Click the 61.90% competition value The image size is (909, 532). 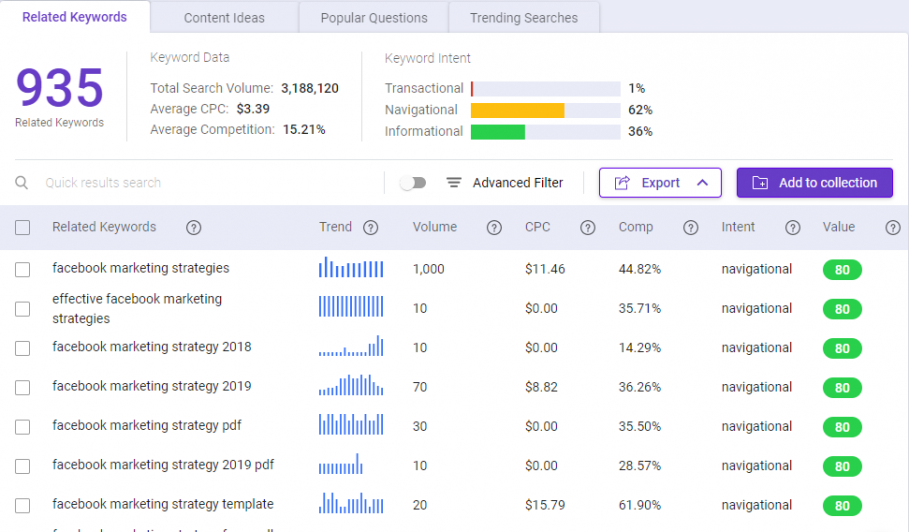coord(639,505)
